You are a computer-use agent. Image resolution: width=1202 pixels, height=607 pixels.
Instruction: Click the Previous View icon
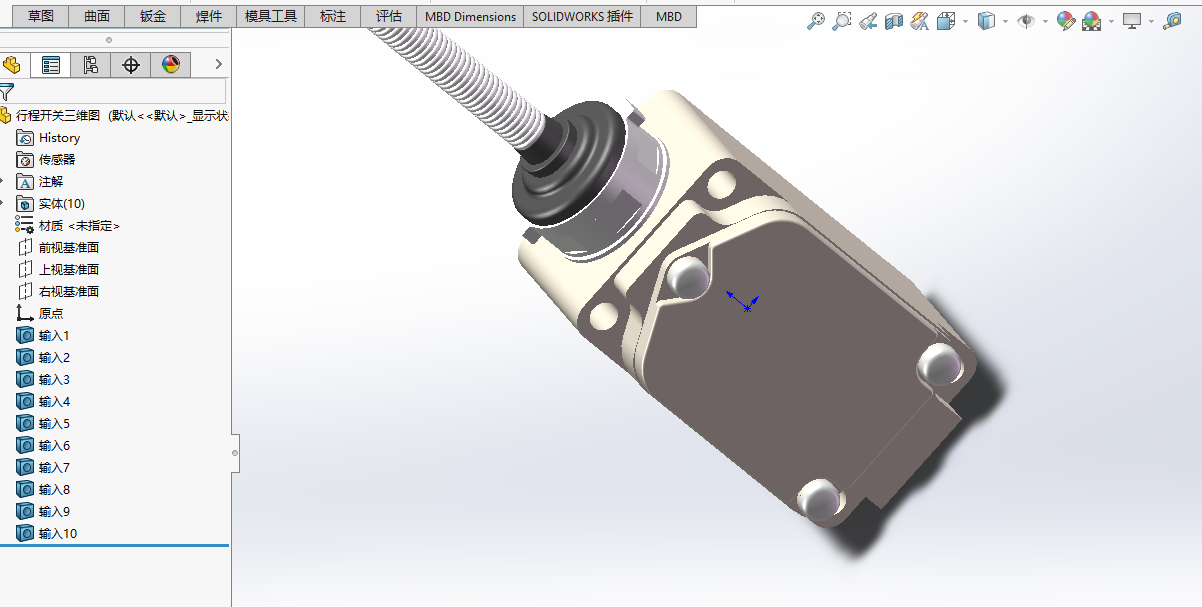[868, 21]
